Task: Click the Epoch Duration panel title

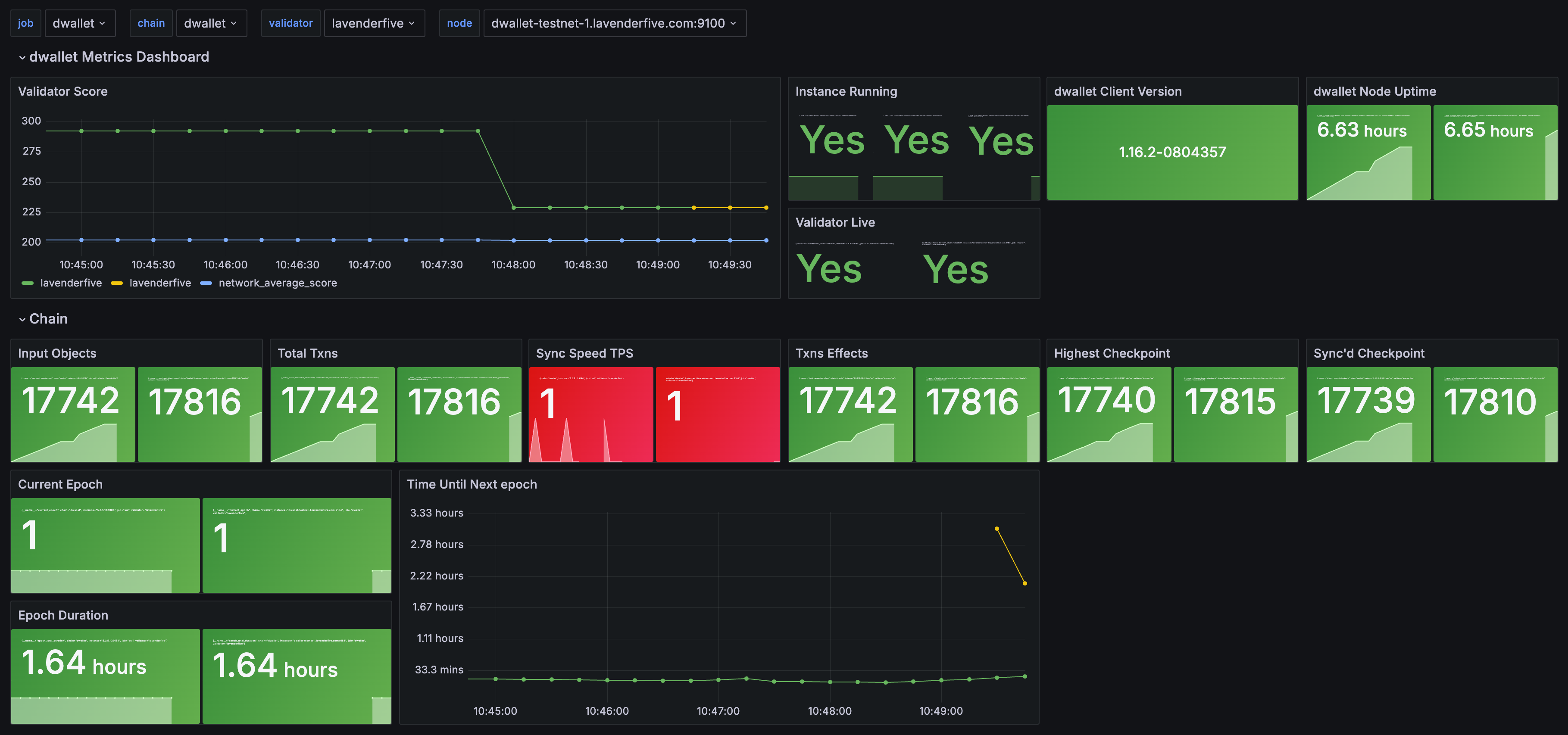Action: pos(62,615)
